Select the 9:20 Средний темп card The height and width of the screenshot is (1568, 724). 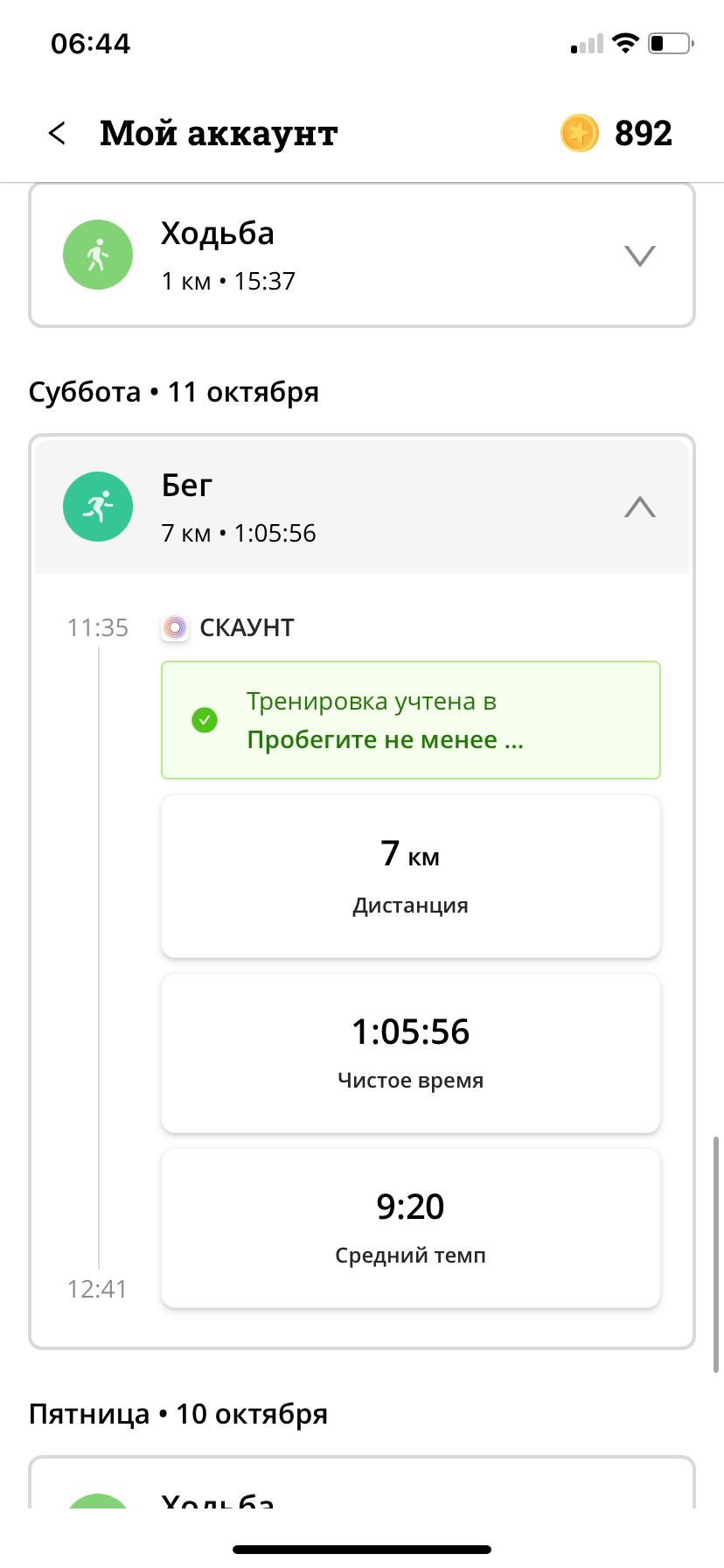pos(411,1228)
